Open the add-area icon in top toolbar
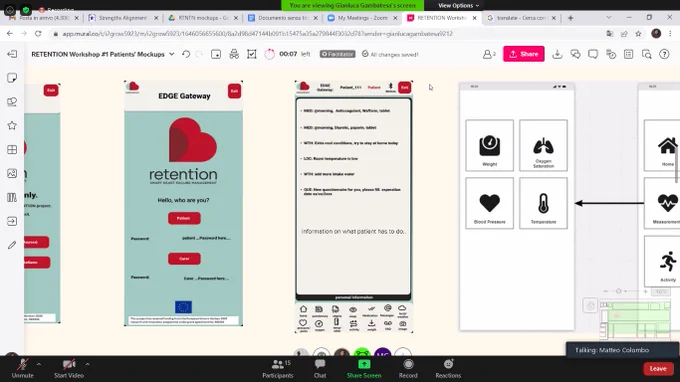This screenshot has height=382, width=680. coord(216,54)
